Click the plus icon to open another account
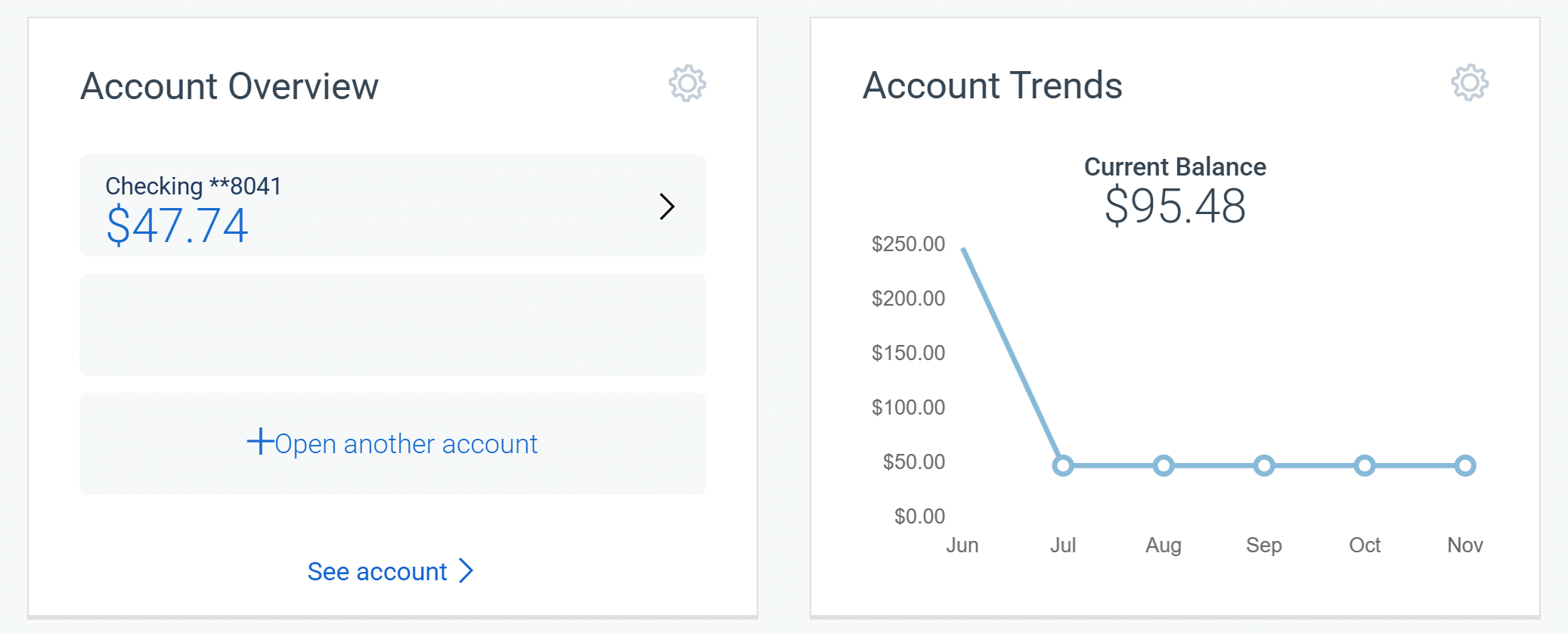The image size is (1568, 634). (260, 443)
